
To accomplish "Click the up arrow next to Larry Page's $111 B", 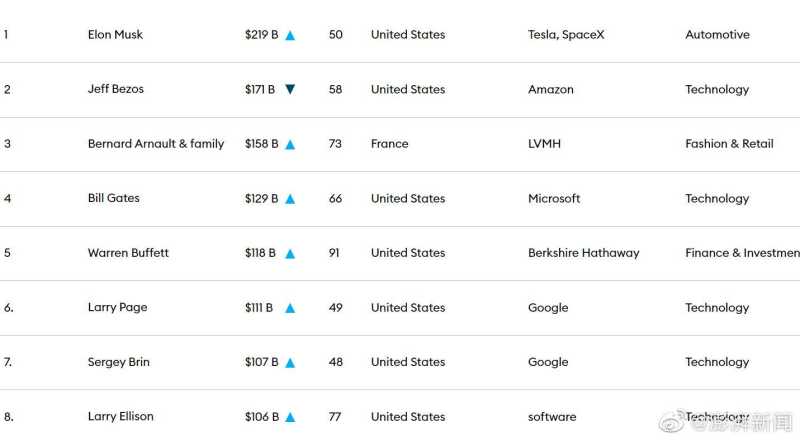I will tap(290, 308).
